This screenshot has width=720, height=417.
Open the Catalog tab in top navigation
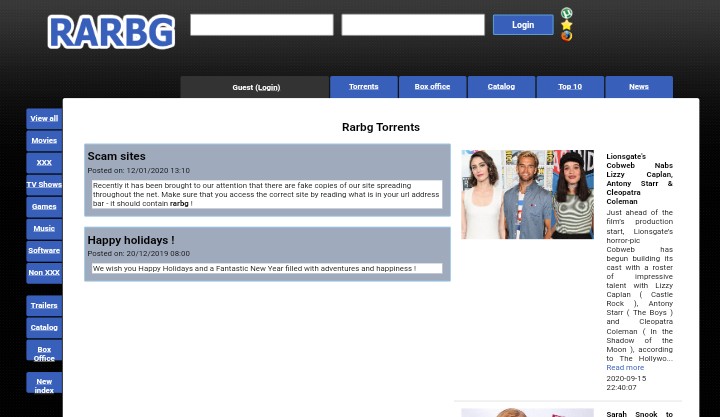(501, 87)
